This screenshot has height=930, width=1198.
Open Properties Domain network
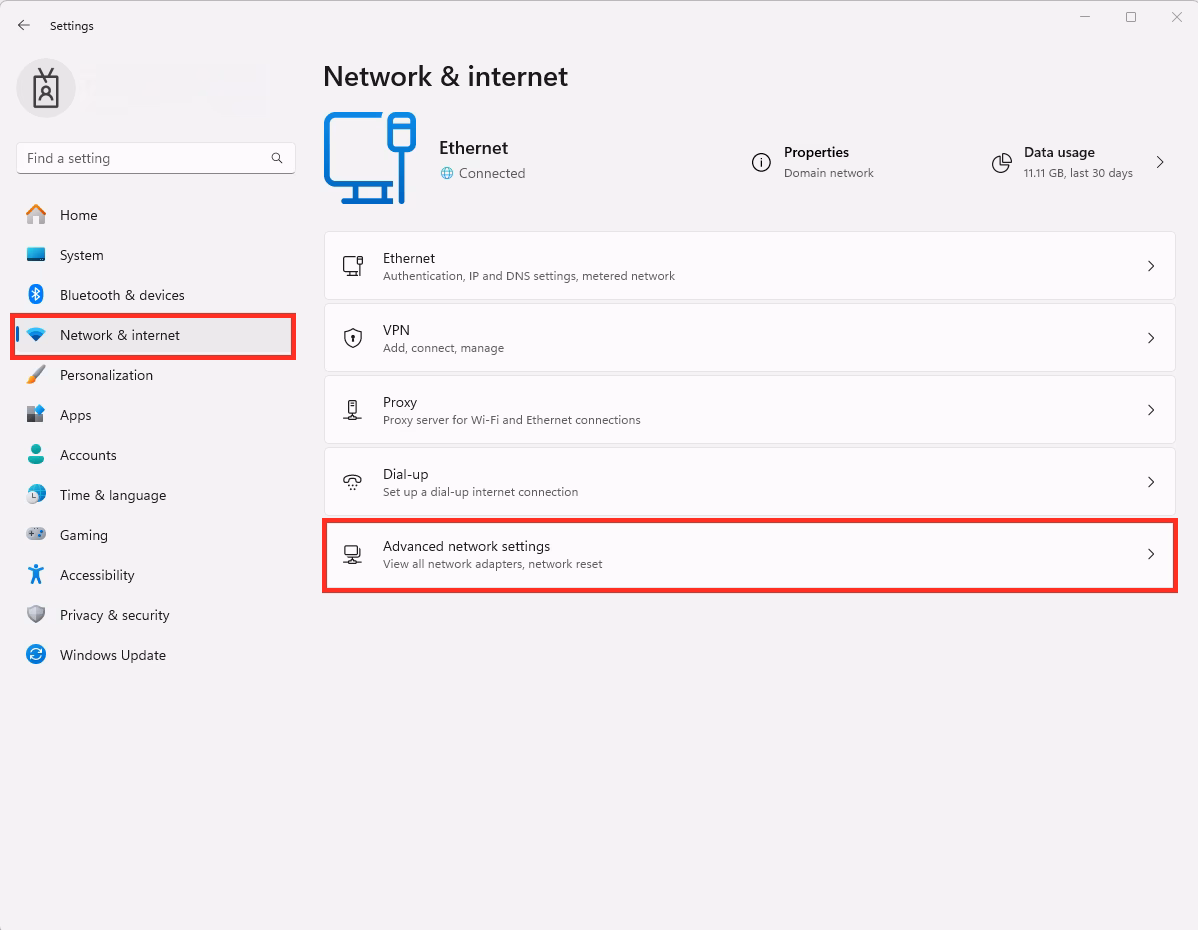point(813,162)
